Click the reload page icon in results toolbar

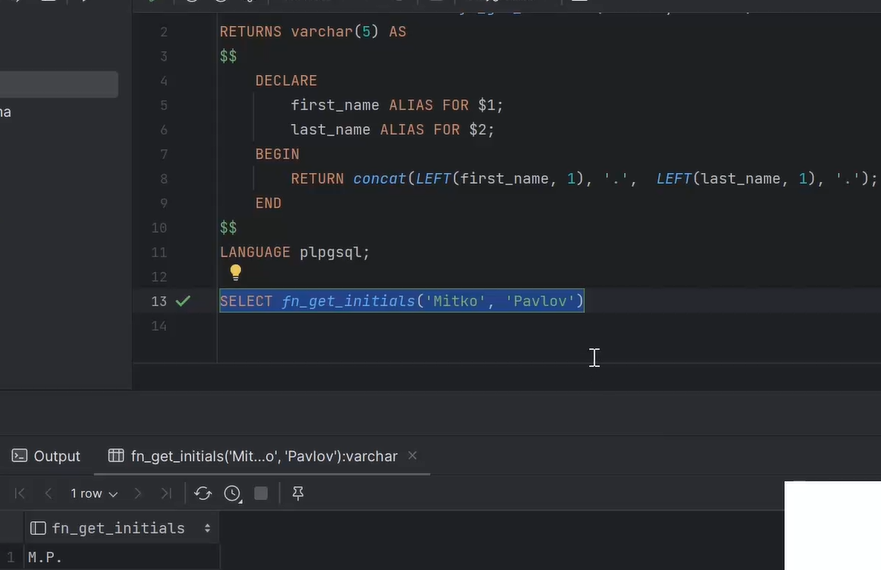(203, 494)
